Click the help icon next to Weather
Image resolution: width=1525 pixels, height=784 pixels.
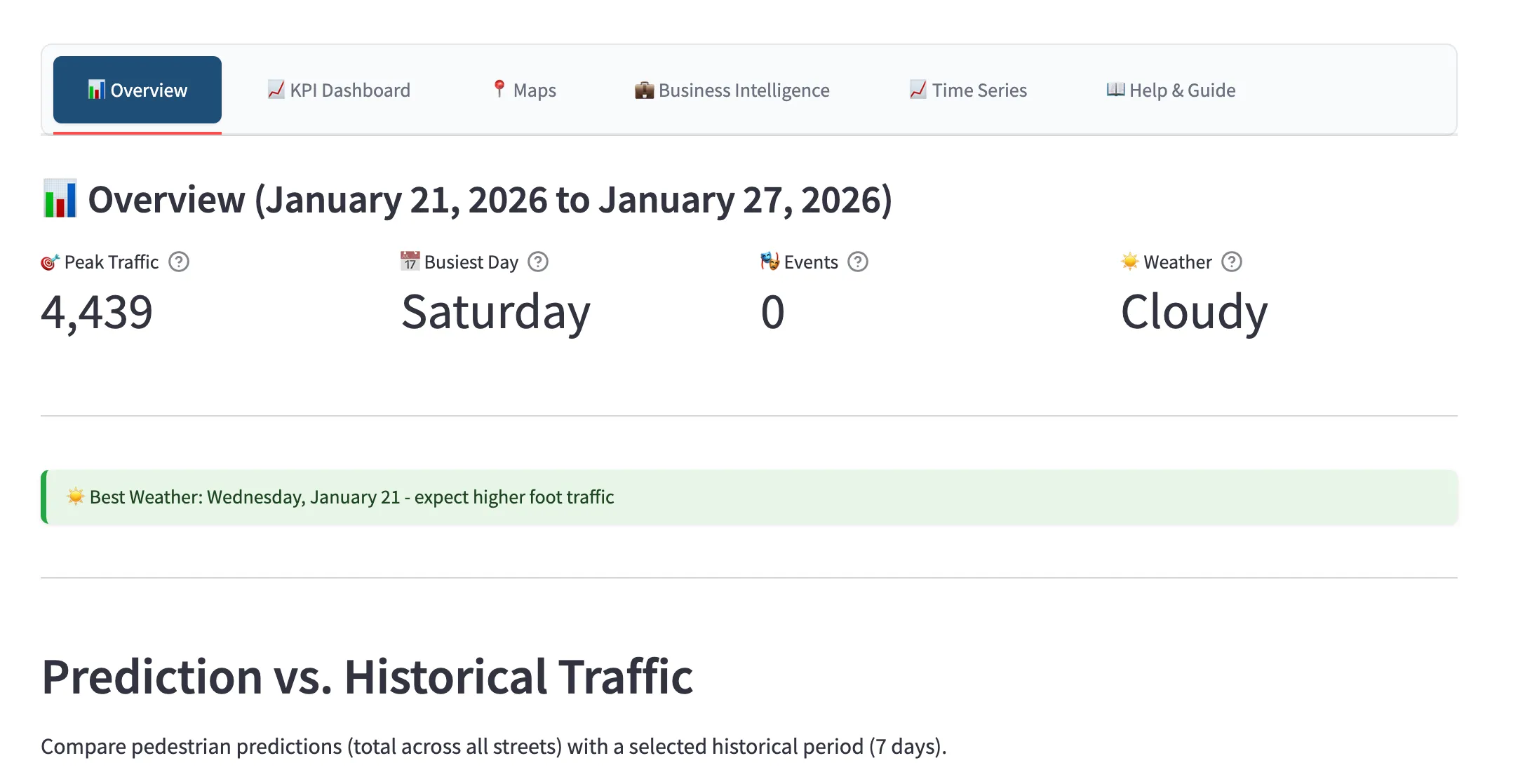[1232, 262]
